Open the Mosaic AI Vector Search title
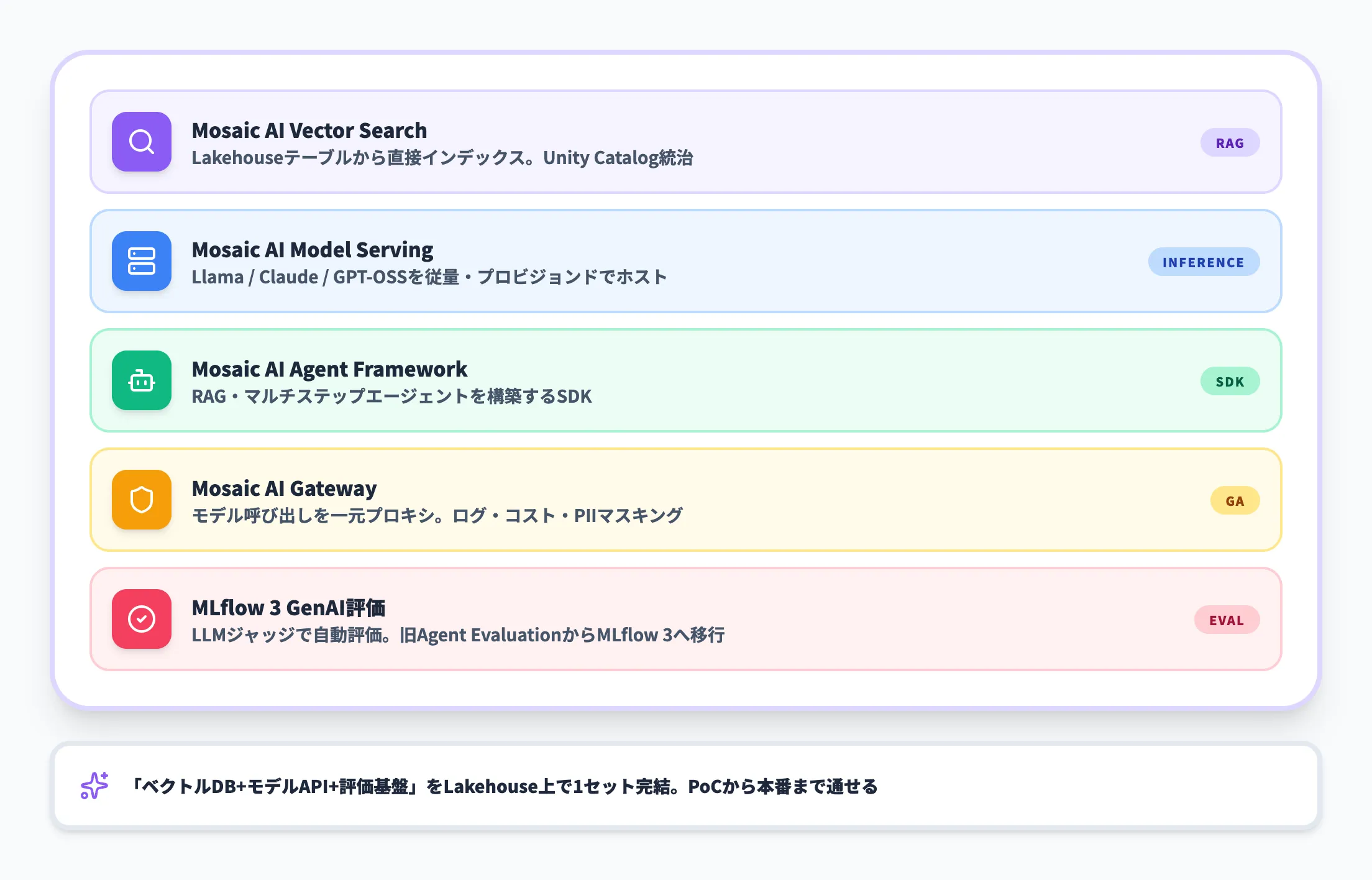The width and height of the screenshot is (1372, 880). tap(309, 131)
